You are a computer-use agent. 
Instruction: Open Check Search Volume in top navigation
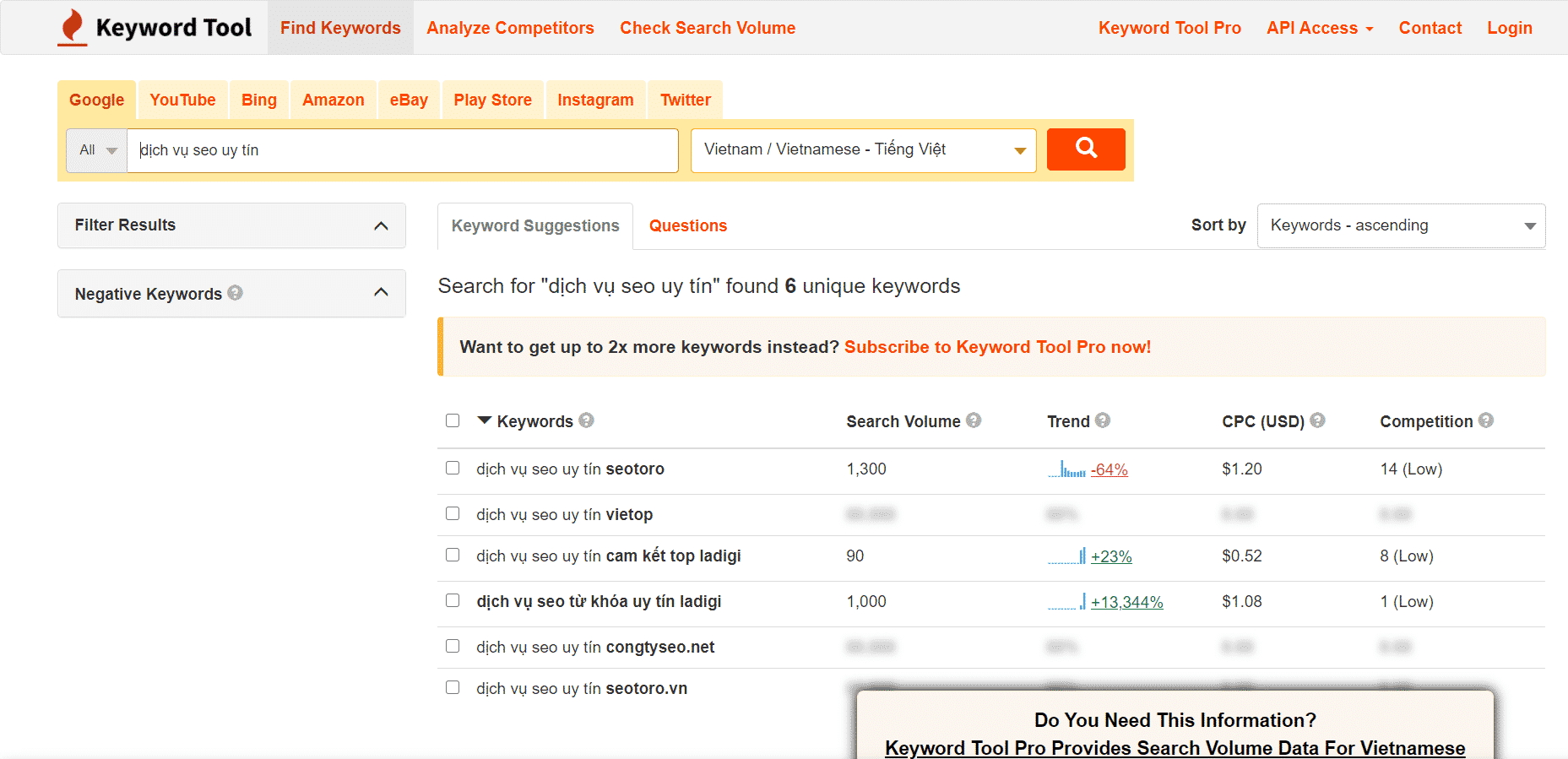click(708, 28)
